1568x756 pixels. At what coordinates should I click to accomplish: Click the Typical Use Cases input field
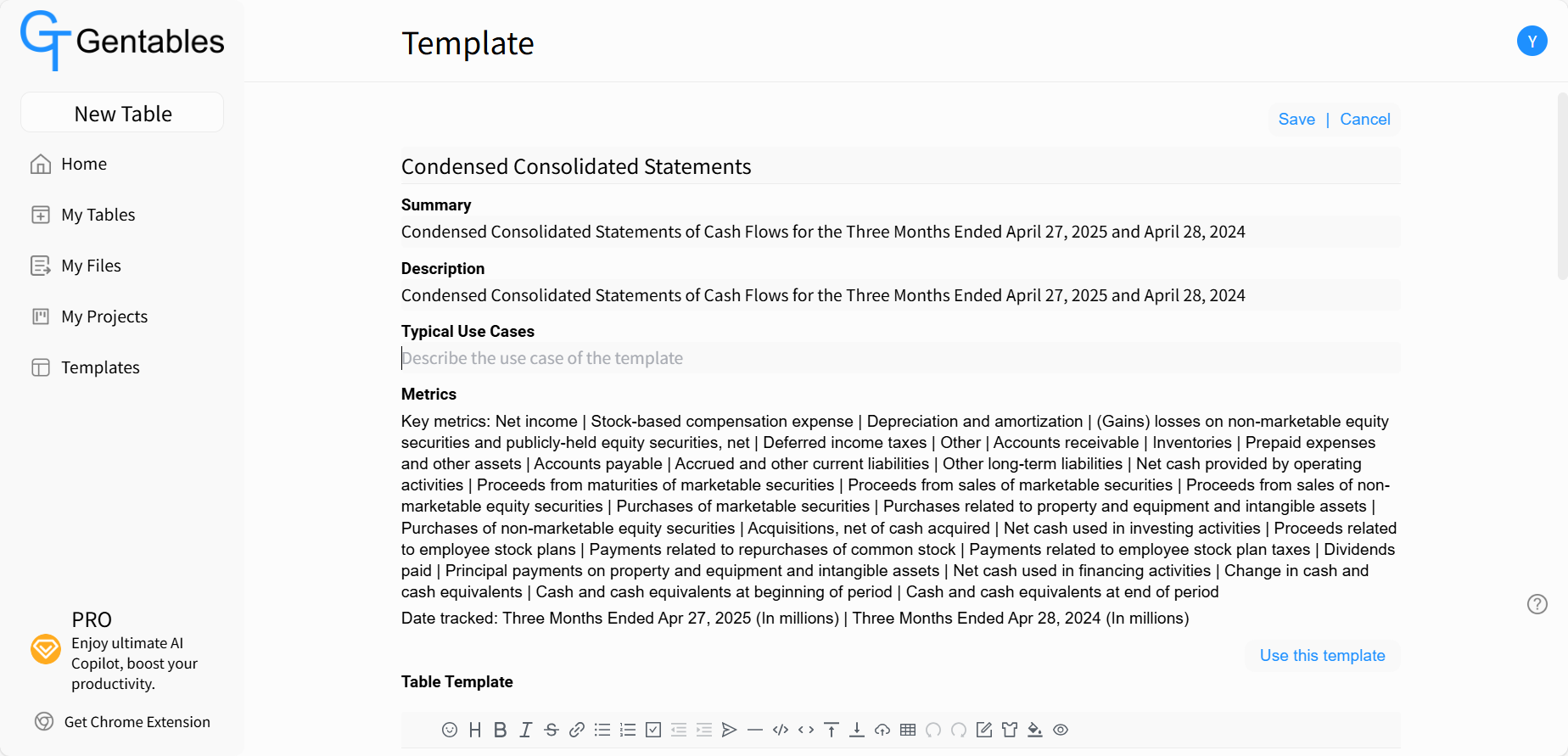pyautogui.click(x=900, y=358)
